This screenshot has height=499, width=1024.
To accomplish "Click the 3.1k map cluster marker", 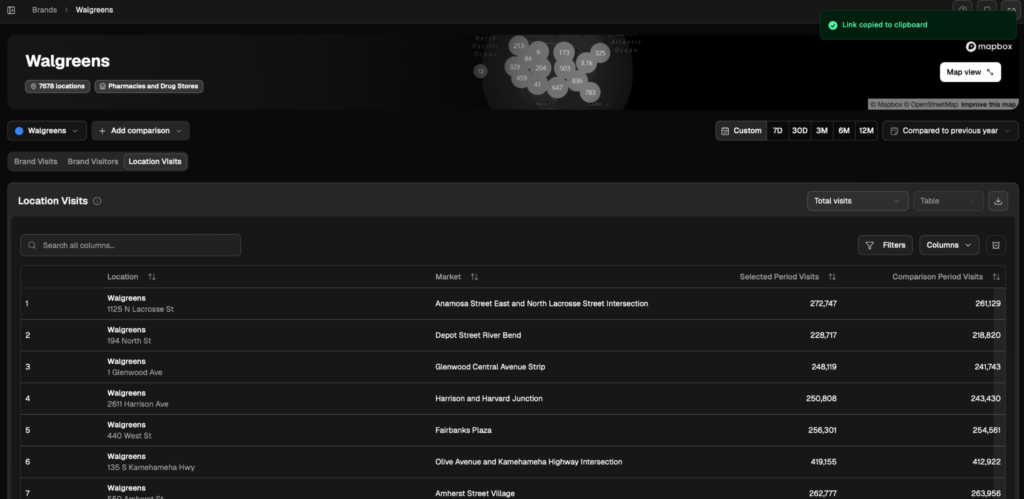I will coord(586,63).
